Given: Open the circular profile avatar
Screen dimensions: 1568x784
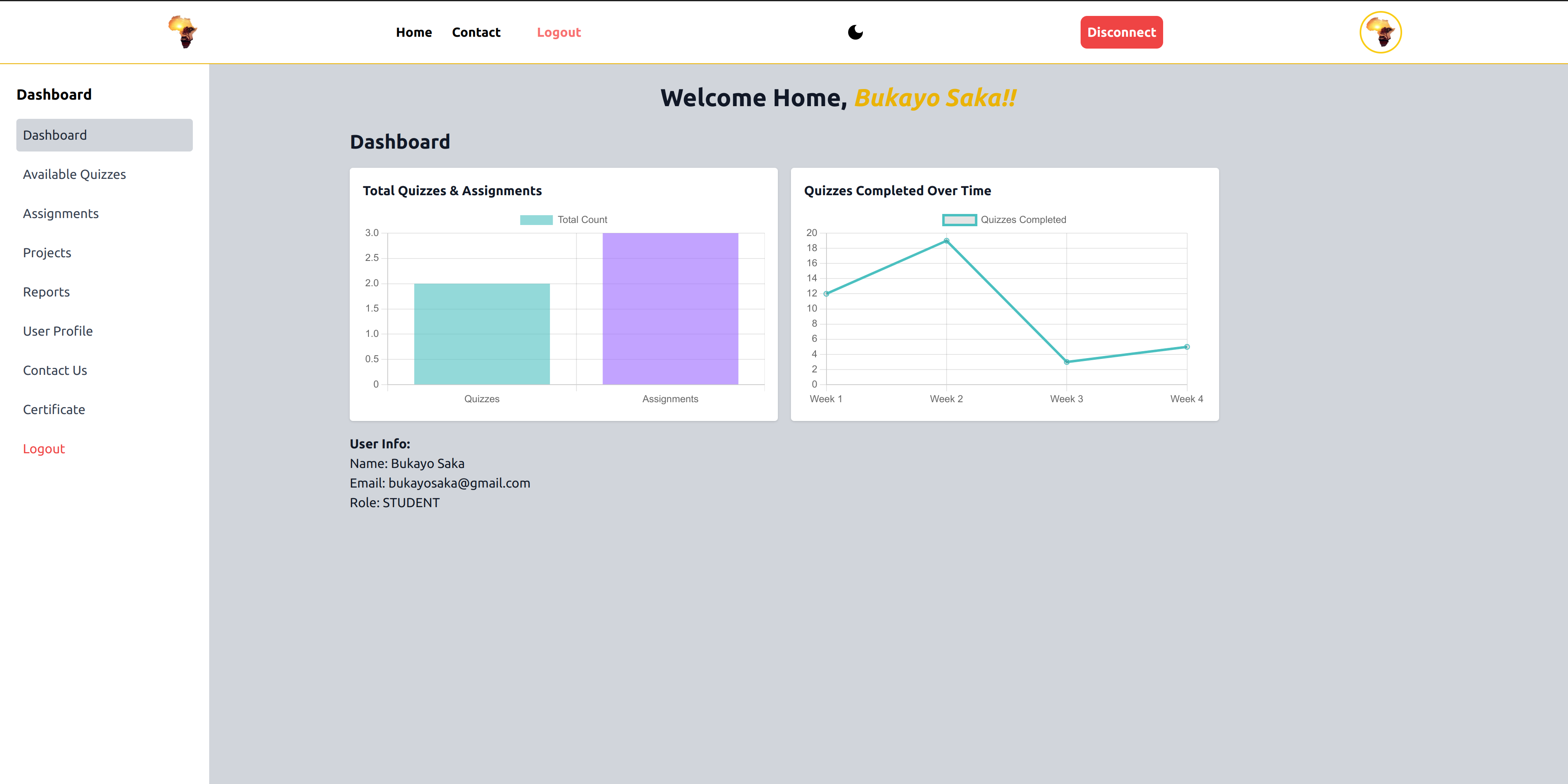Looking at the screenshot, I should (x=1380, y=32).
